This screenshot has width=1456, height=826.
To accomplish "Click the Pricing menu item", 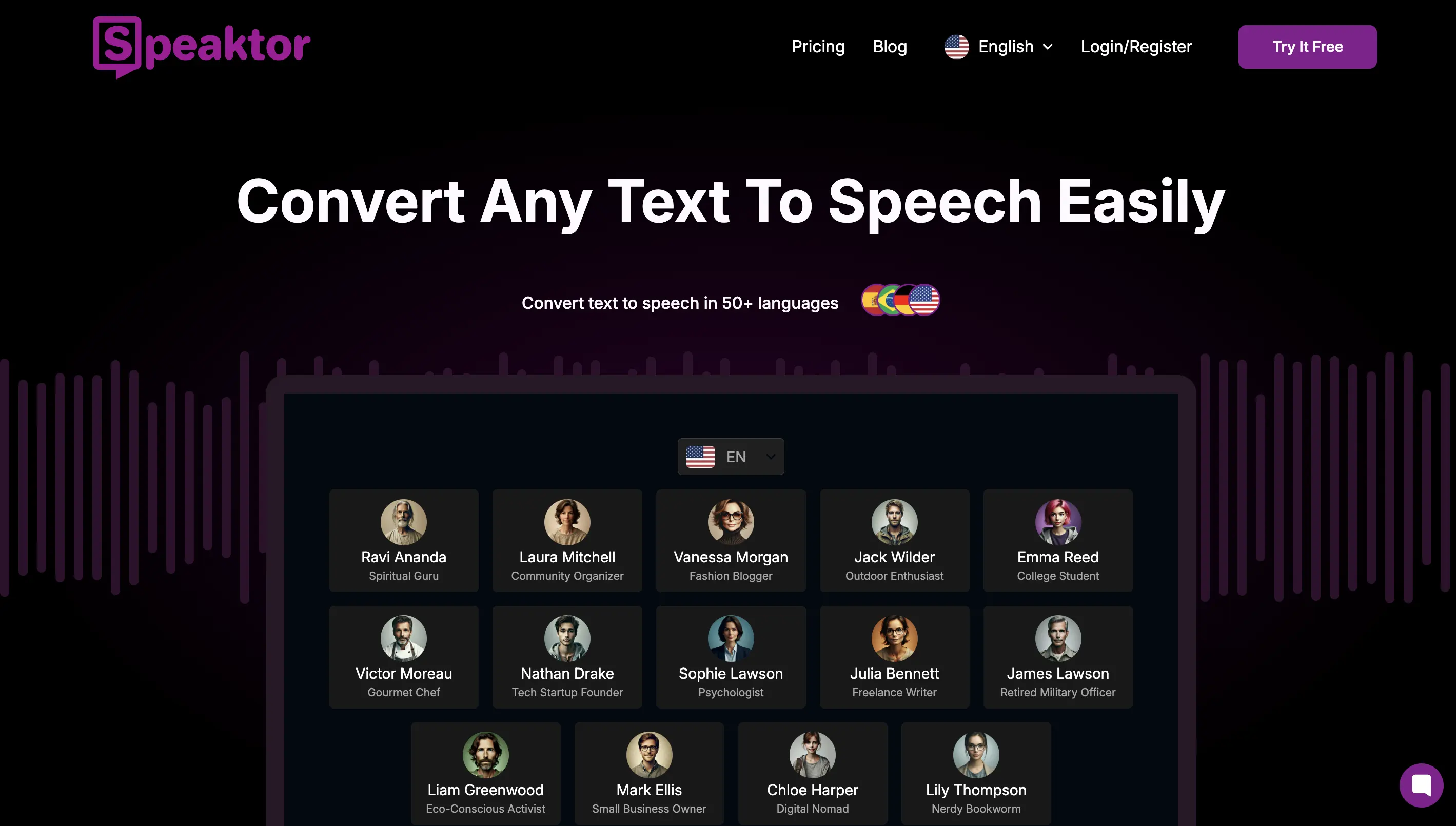I will tap(817, 46).
